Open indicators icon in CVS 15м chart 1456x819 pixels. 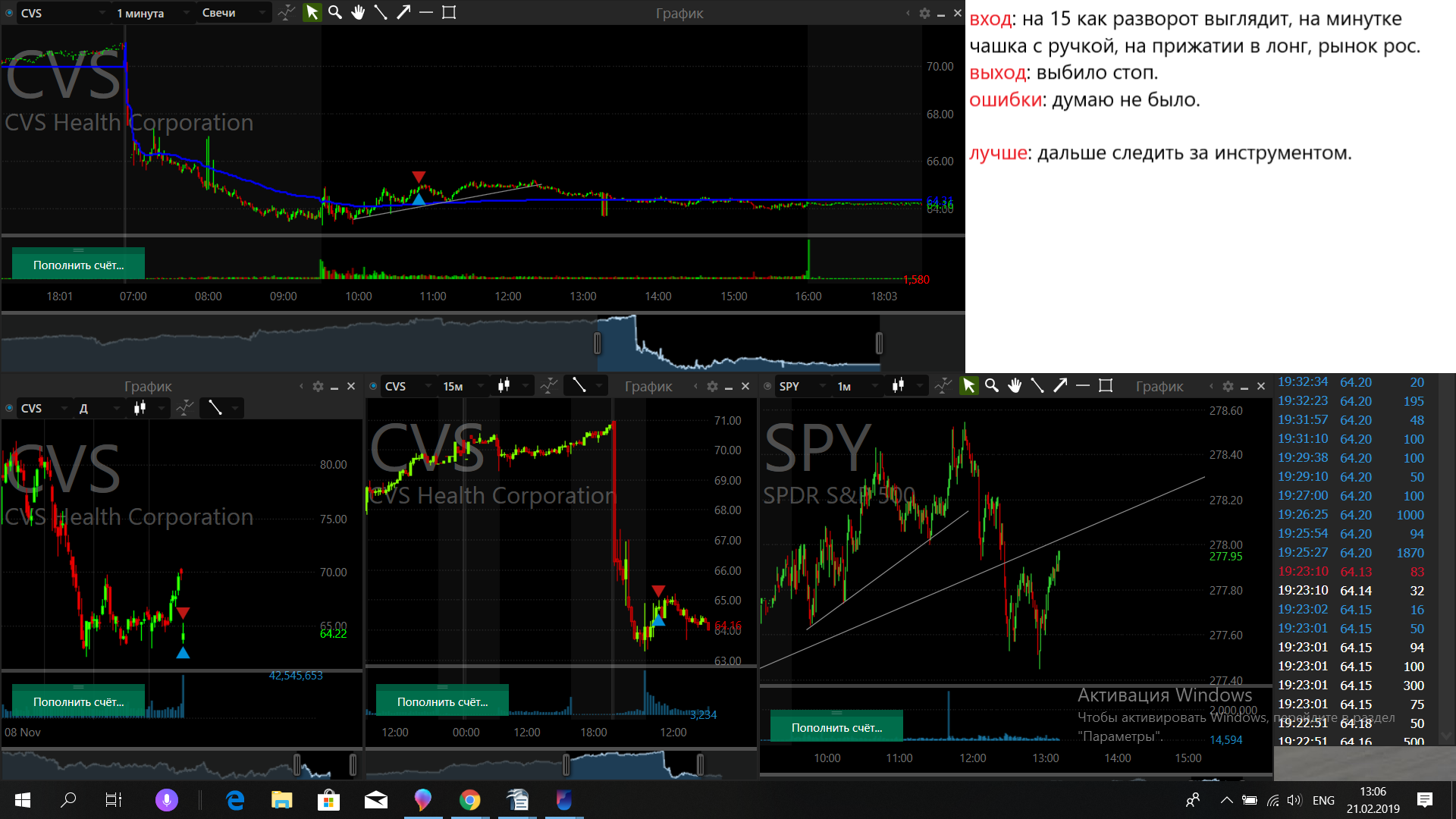click(x=548, y=386)
